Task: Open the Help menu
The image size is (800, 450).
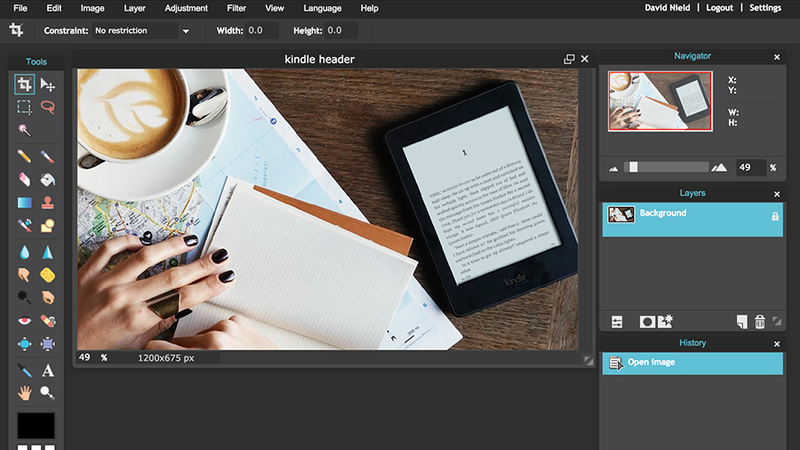Action: point(369,8)
